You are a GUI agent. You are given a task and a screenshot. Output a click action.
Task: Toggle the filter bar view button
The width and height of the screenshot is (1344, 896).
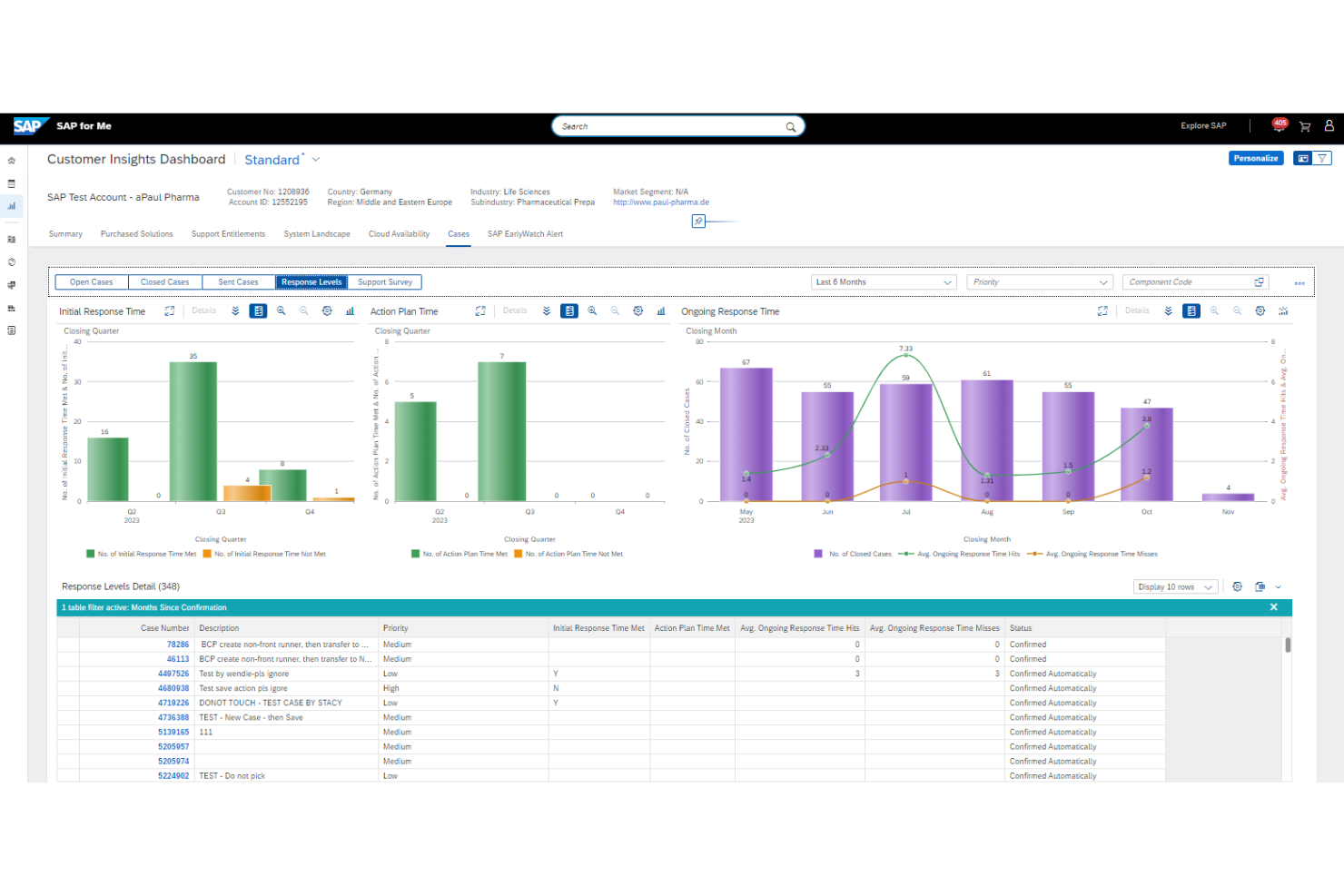coord(1322,159)
